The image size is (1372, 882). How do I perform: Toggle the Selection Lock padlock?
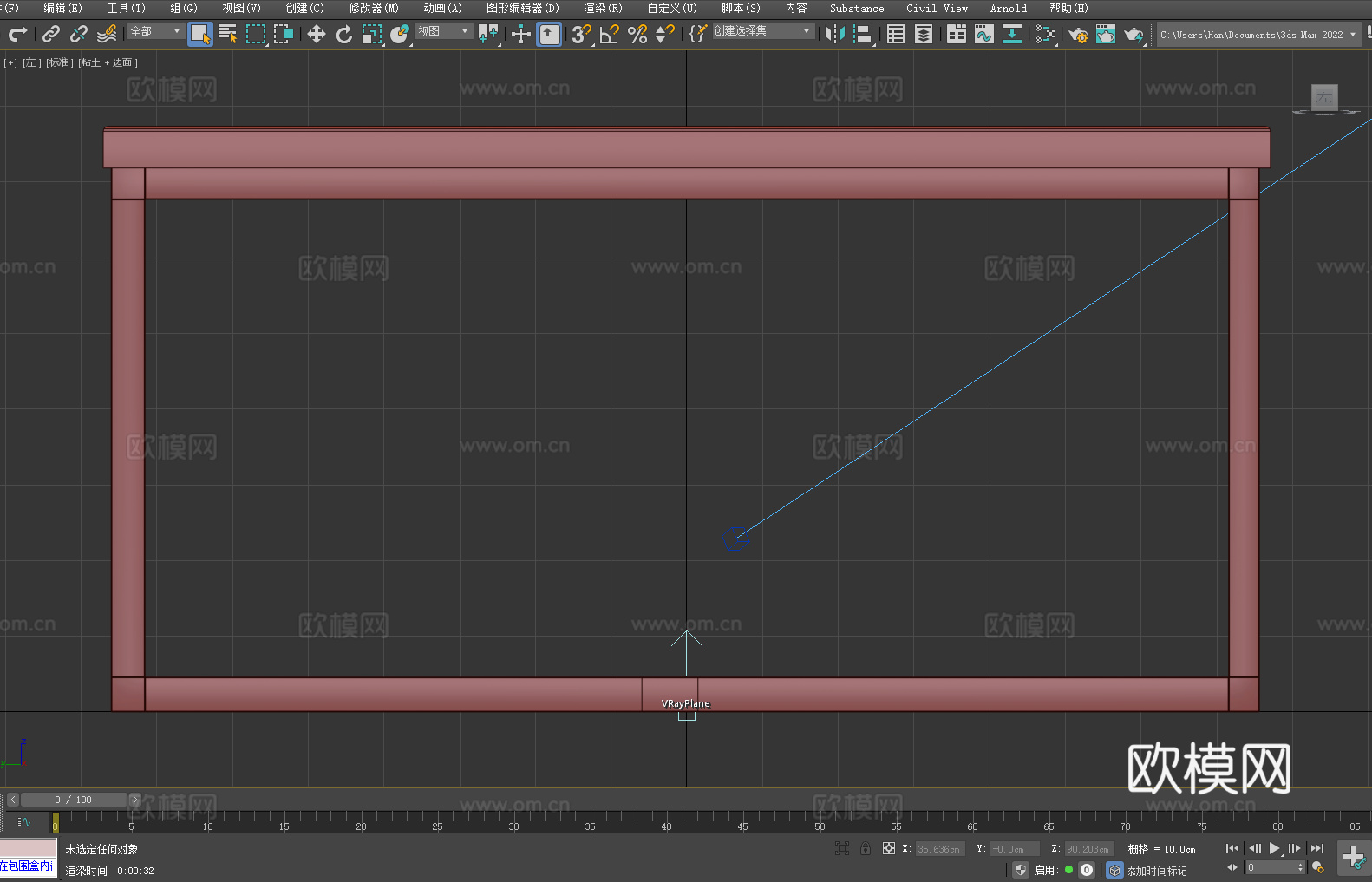click(866, 848)
